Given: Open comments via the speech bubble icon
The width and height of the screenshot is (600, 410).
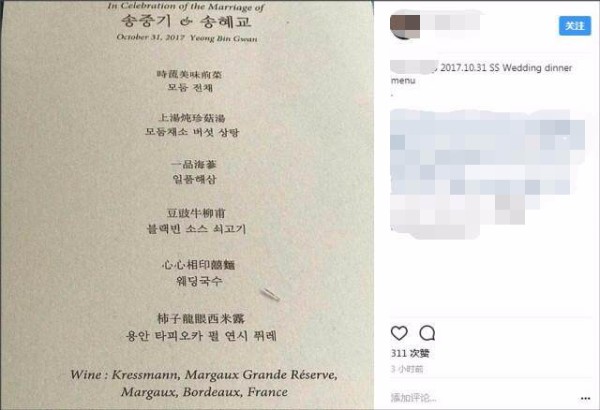Looking at the screenshot, I should coord(427,333).
